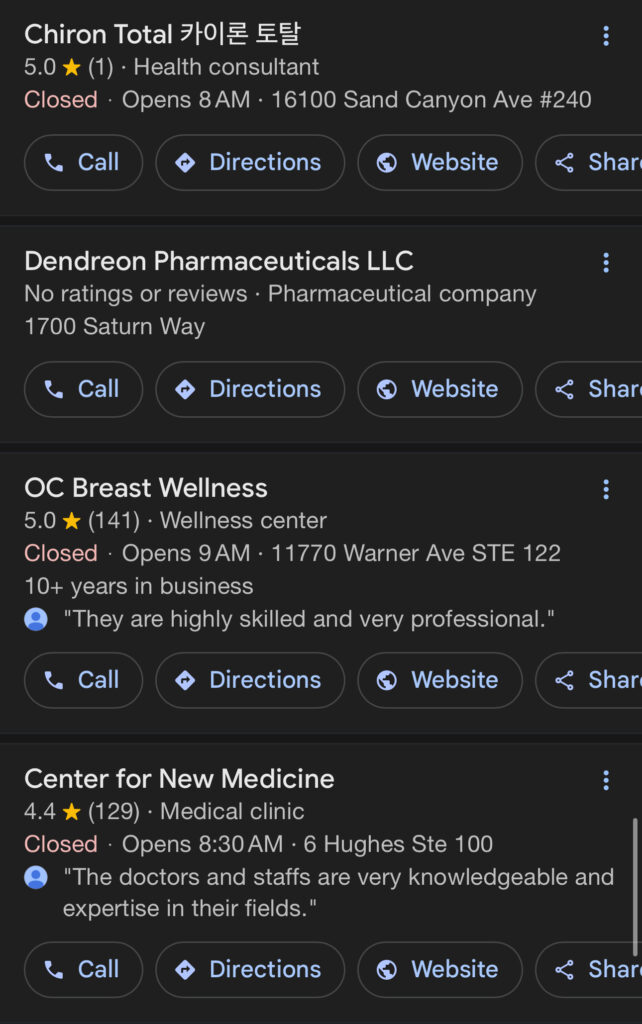Screen dimensions: 642x1024
Task: Open OC Breast Wellness listing title
Action: (x=146, y=488)
